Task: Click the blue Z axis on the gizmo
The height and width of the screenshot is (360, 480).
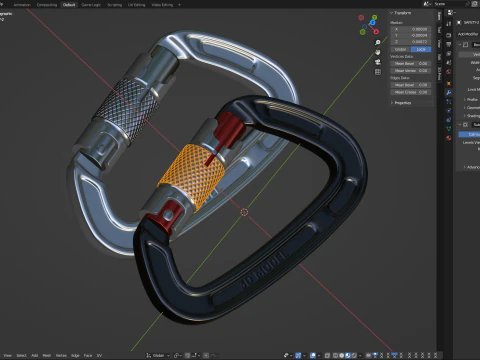Action: coord(372,23)
